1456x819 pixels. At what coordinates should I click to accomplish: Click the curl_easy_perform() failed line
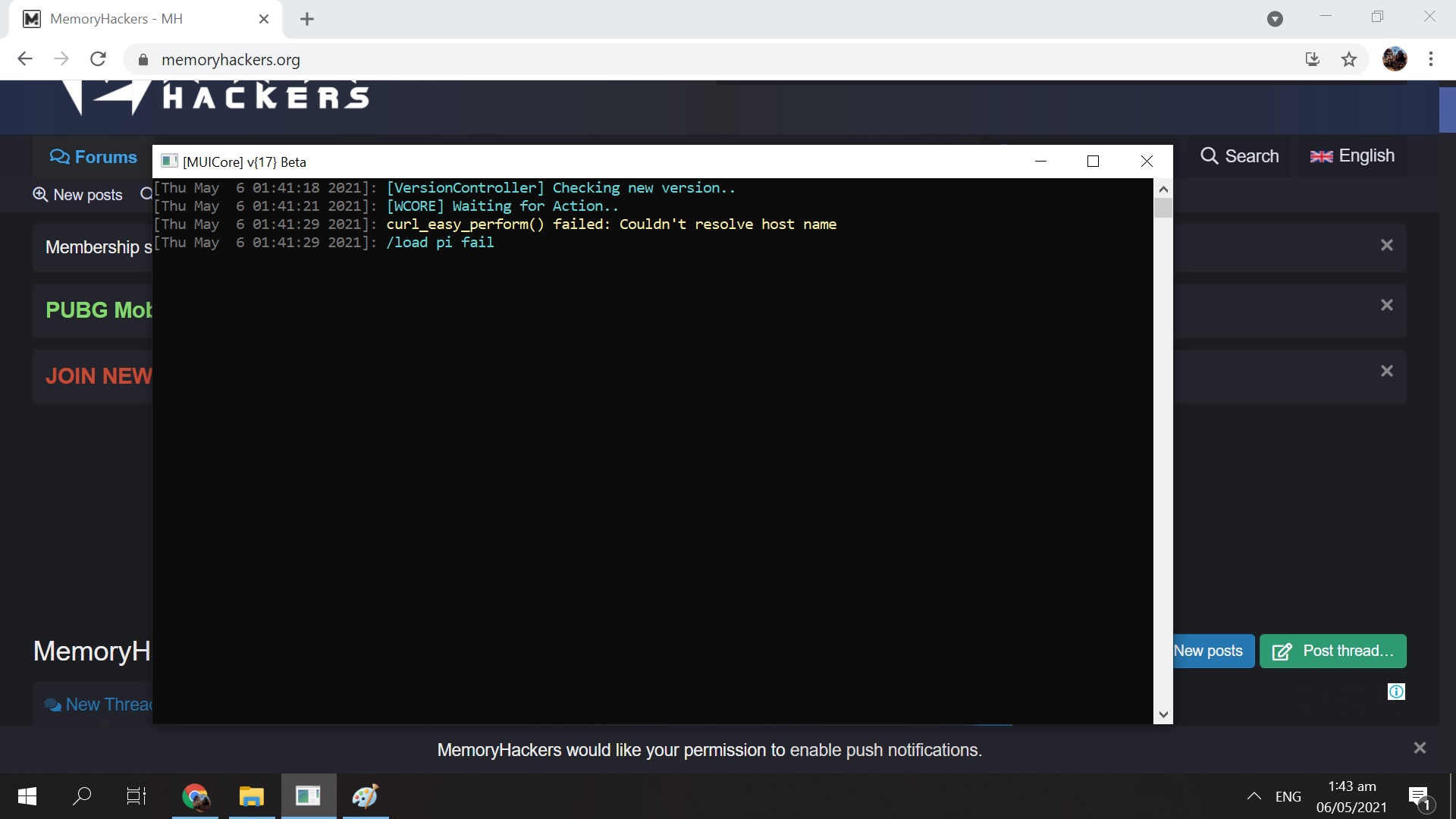click(611, 224)
